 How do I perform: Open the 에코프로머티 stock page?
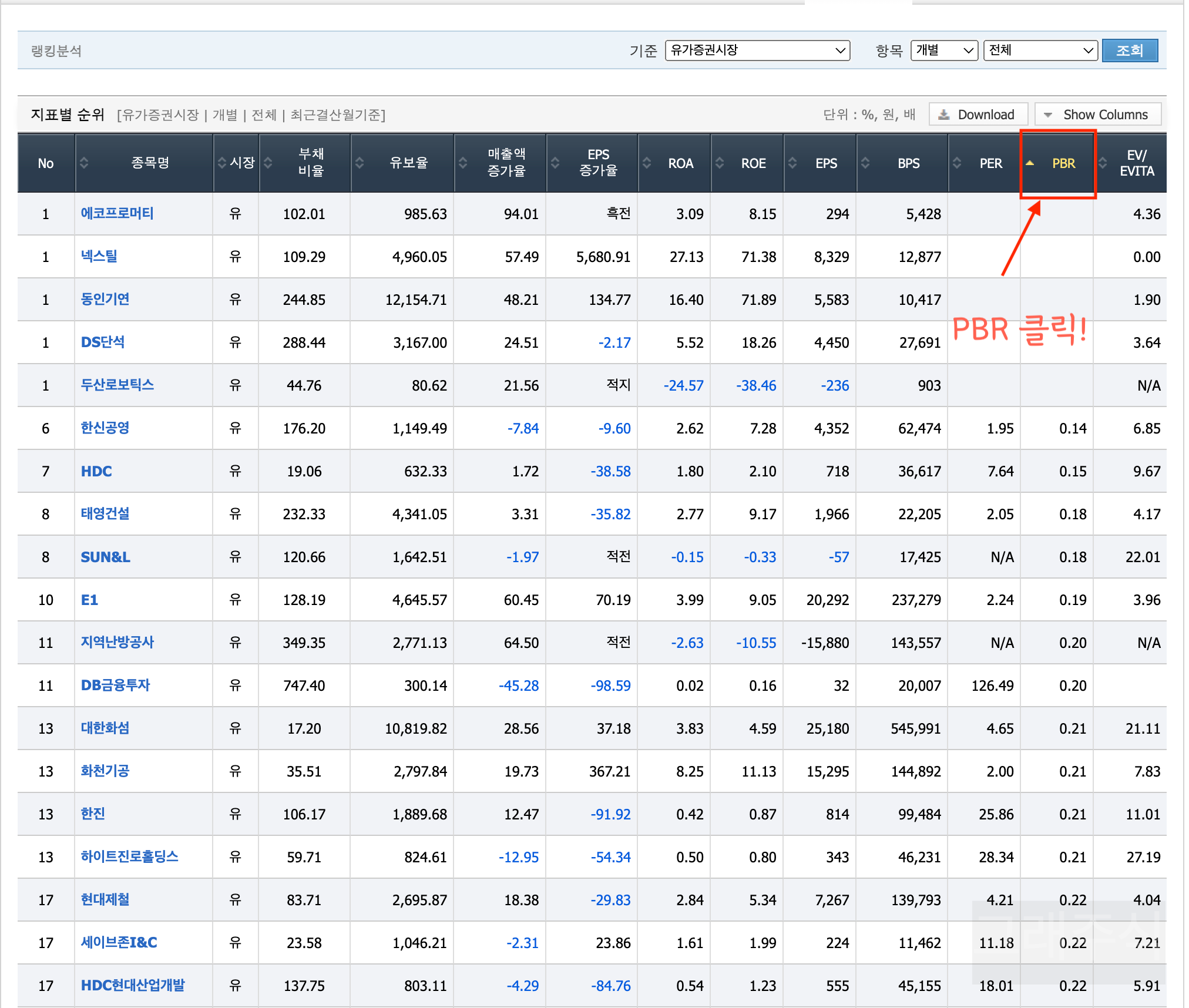pyautogui.click(x=117, y=214)
